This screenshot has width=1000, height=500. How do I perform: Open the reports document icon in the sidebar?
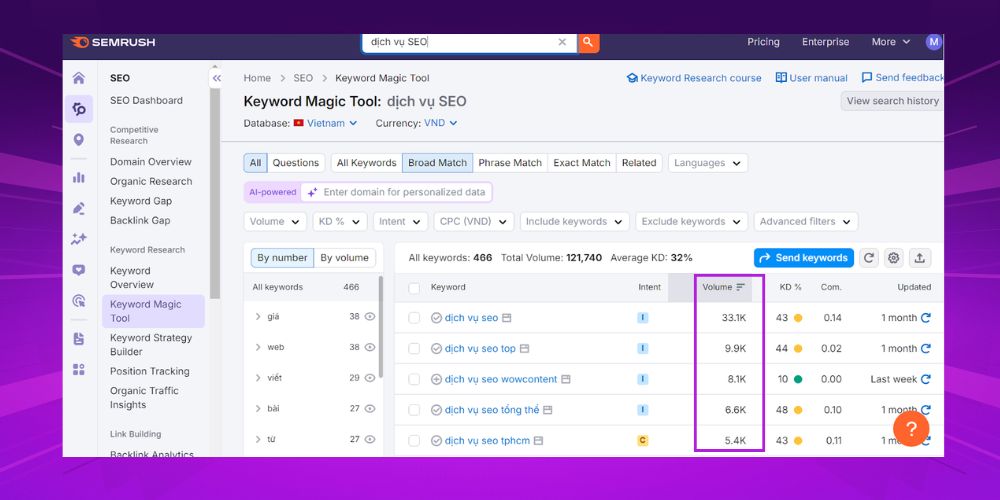(79, 339)
